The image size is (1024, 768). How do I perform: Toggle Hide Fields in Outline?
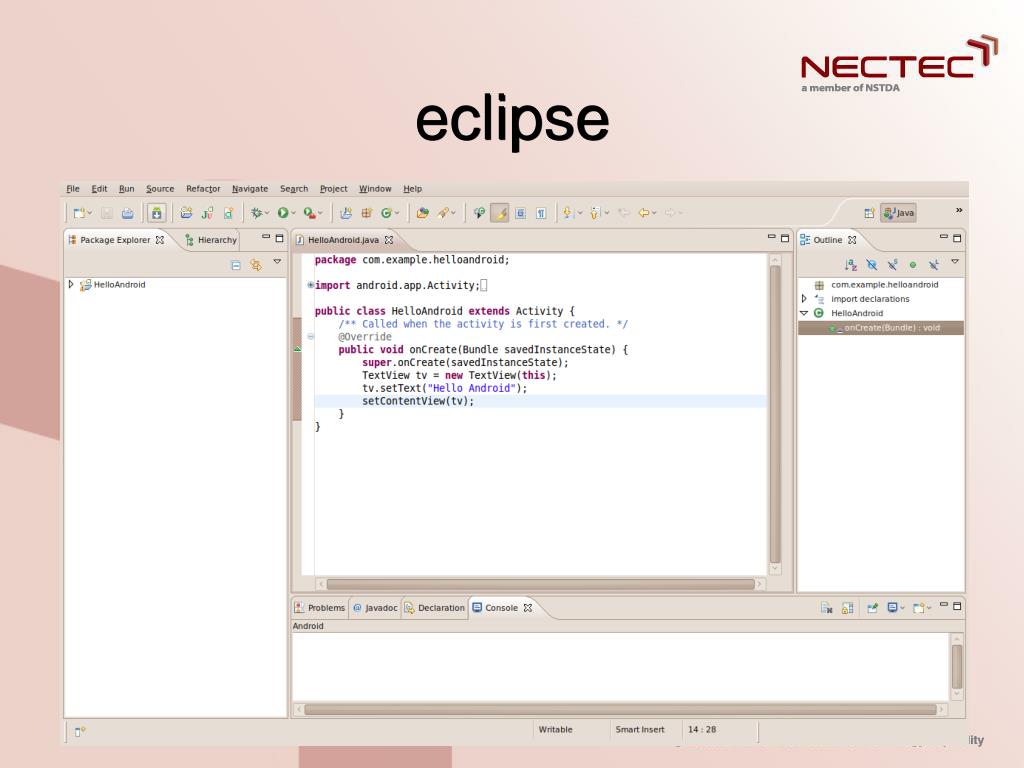click(x=871, y=264)
